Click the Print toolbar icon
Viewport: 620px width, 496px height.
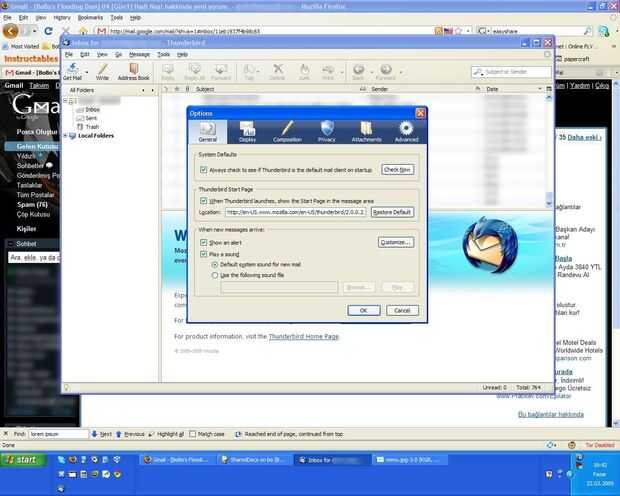point(328,72)
